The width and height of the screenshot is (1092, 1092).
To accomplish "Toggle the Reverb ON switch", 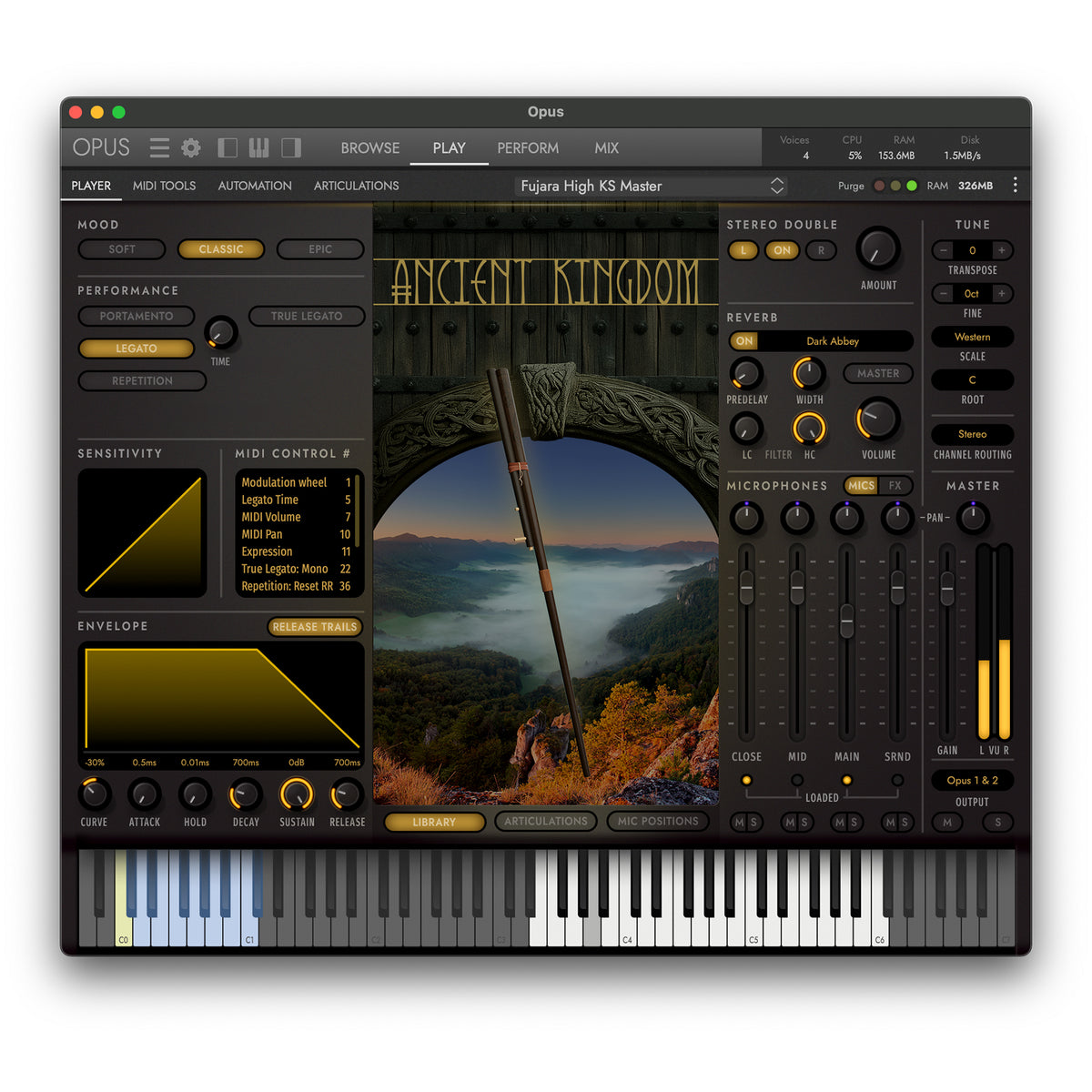I will click(744, 341).
